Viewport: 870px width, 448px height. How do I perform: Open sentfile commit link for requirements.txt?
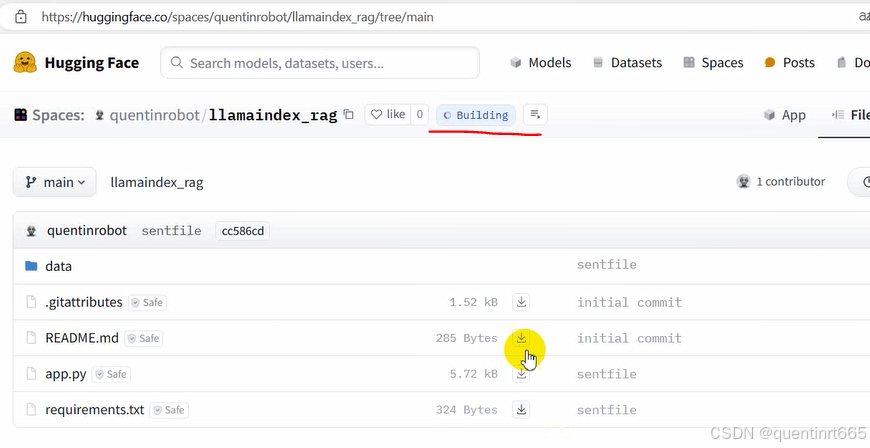(x=606, y=410)
